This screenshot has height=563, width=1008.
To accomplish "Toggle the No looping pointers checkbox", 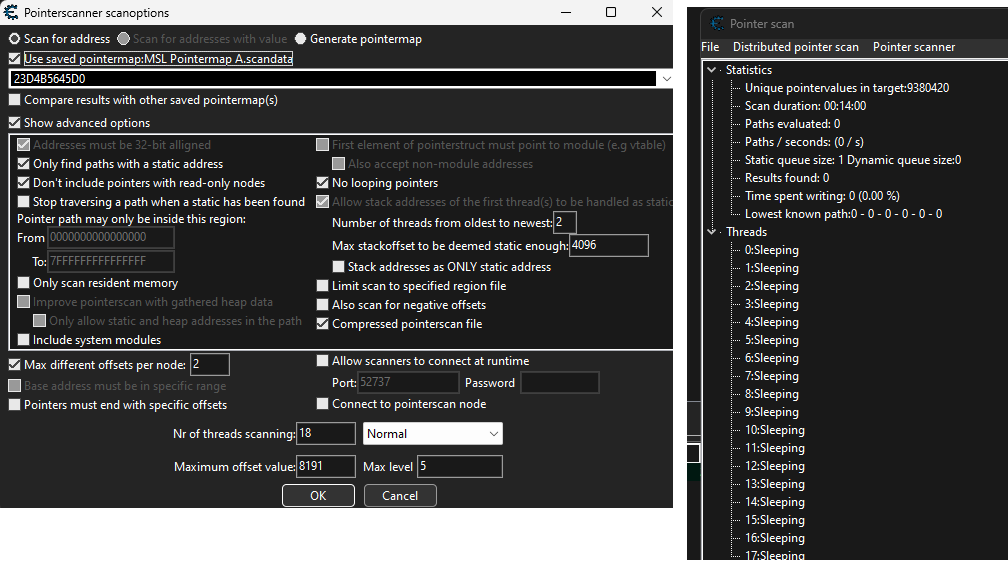I will [x=323, y=183].
